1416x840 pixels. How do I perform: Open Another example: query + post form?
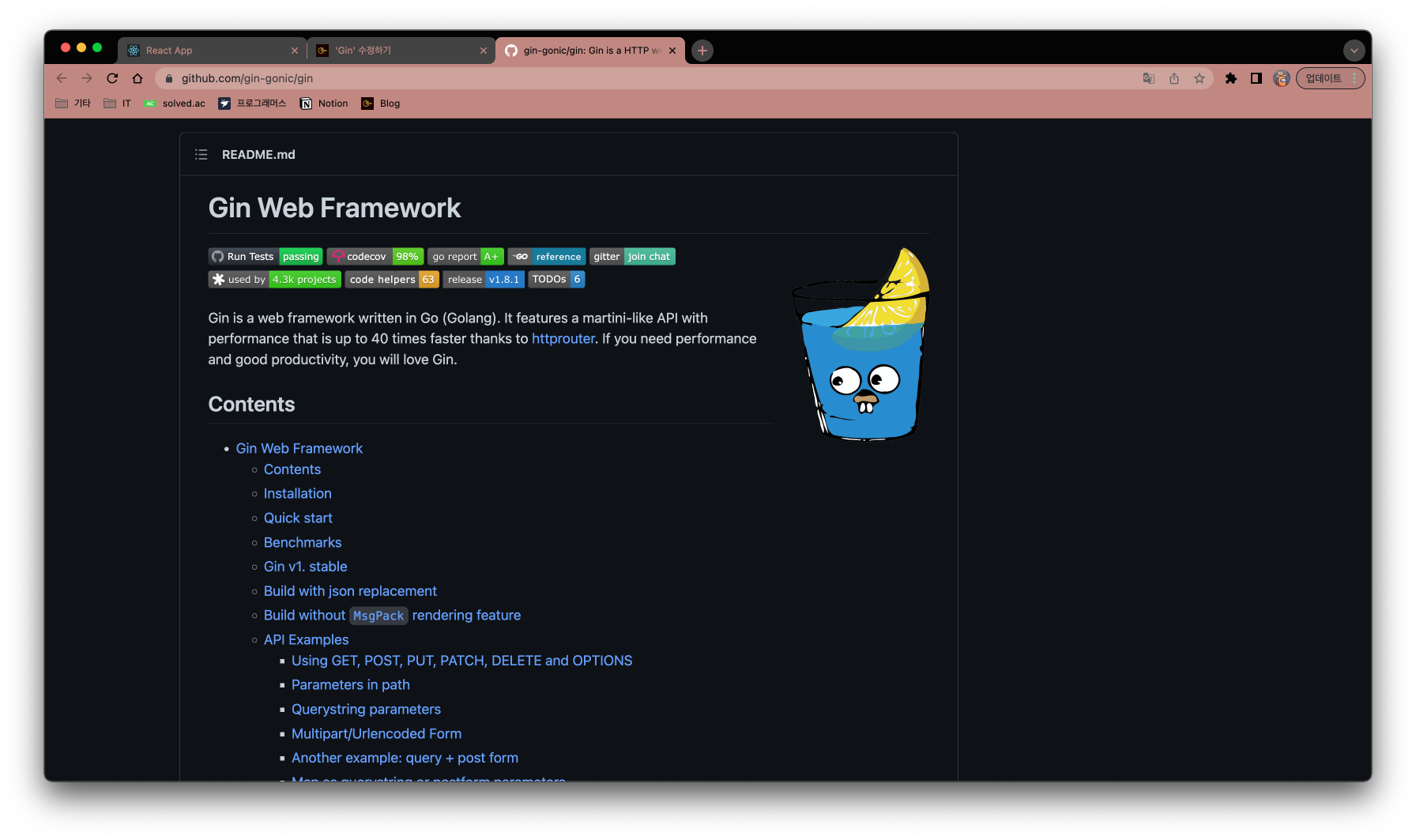tap(405, 758)
